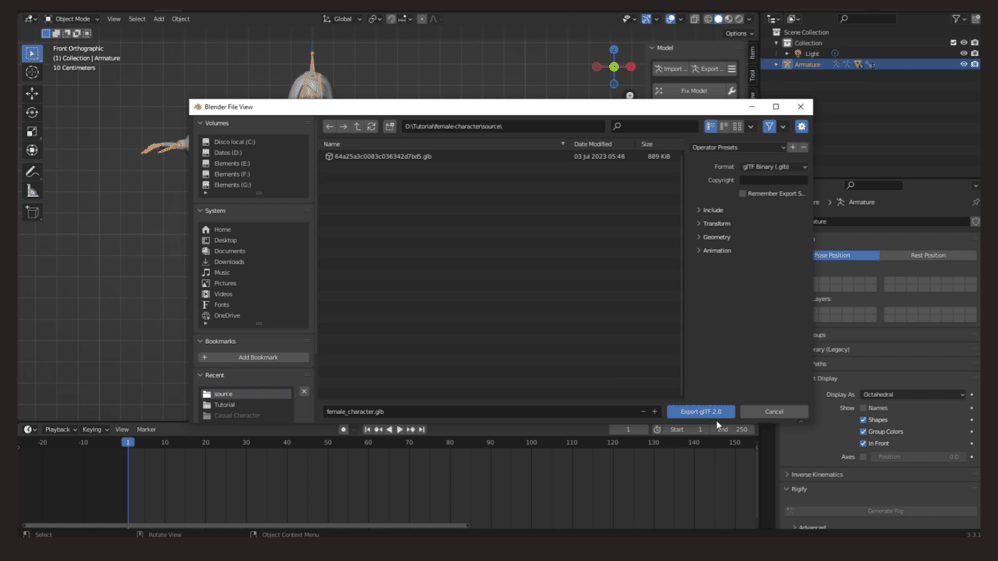The width and height of the screenshot is (998, 561).
Task: Select the Add Cube tool in viewport
Action: tap(32, 212)
